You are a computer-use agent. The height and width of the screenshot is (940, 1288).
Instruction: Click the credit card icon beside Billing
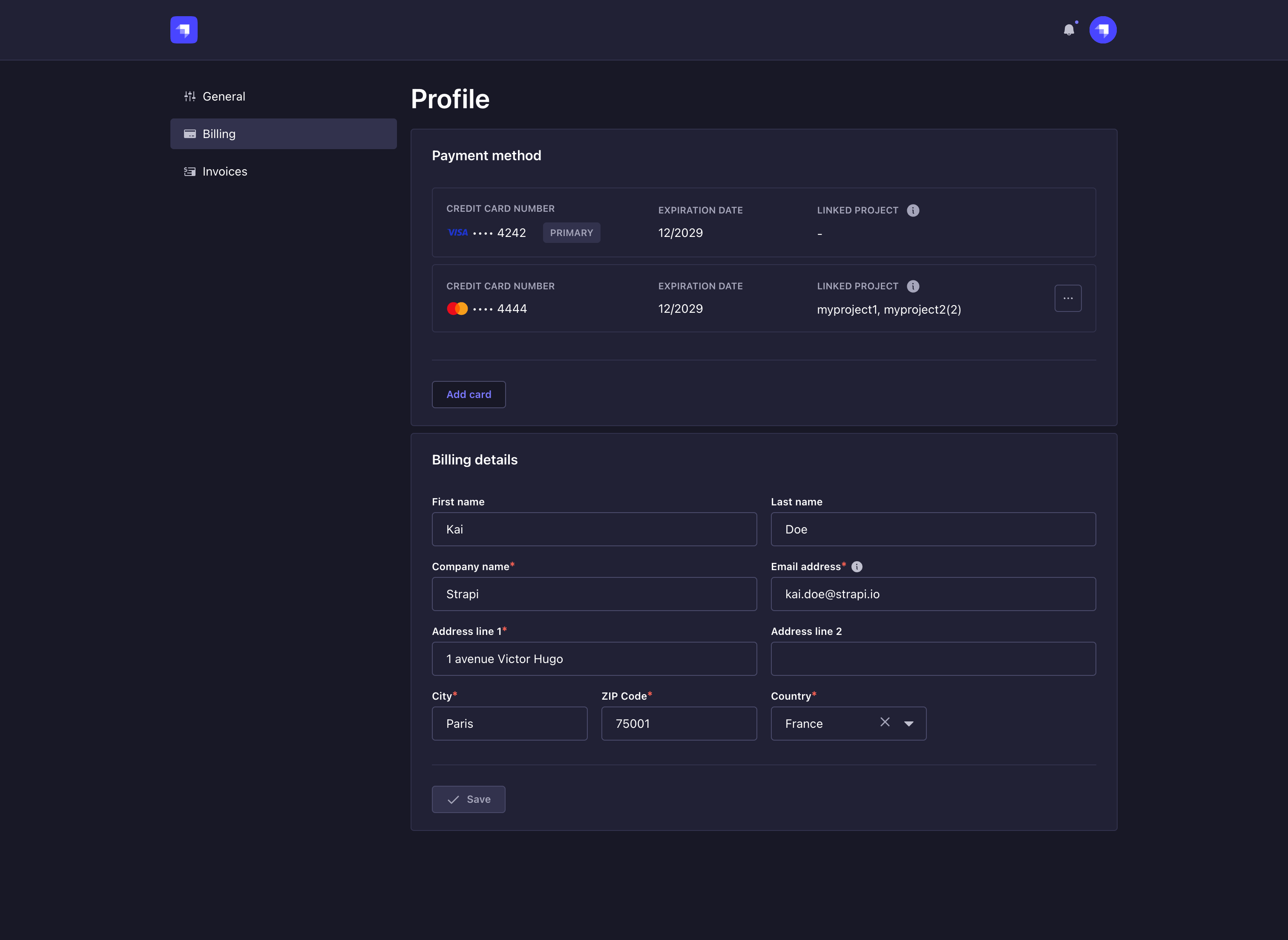(x=190, y=133)
